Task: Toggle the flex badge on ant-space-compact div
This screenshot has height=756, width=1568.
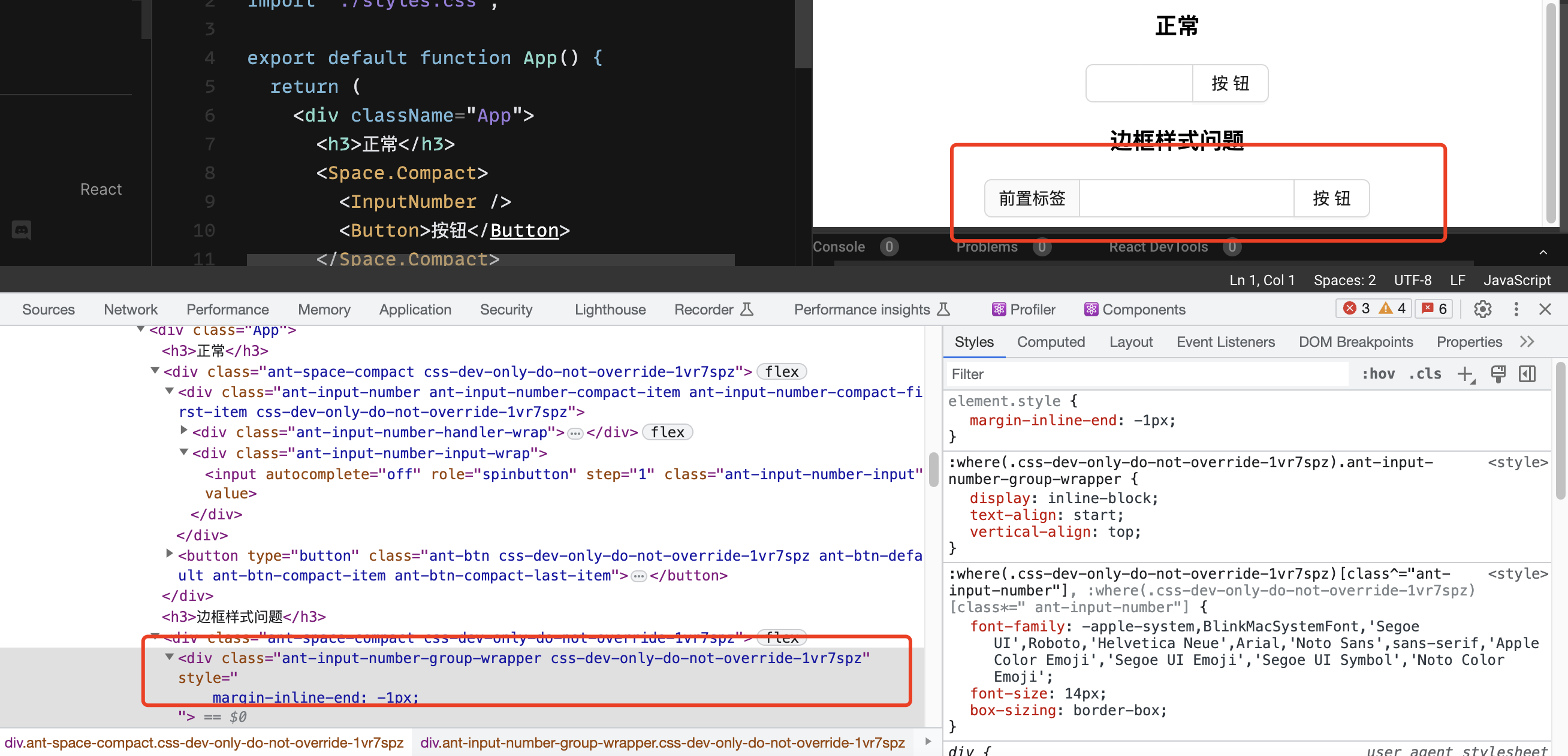Action: [782, 371]
